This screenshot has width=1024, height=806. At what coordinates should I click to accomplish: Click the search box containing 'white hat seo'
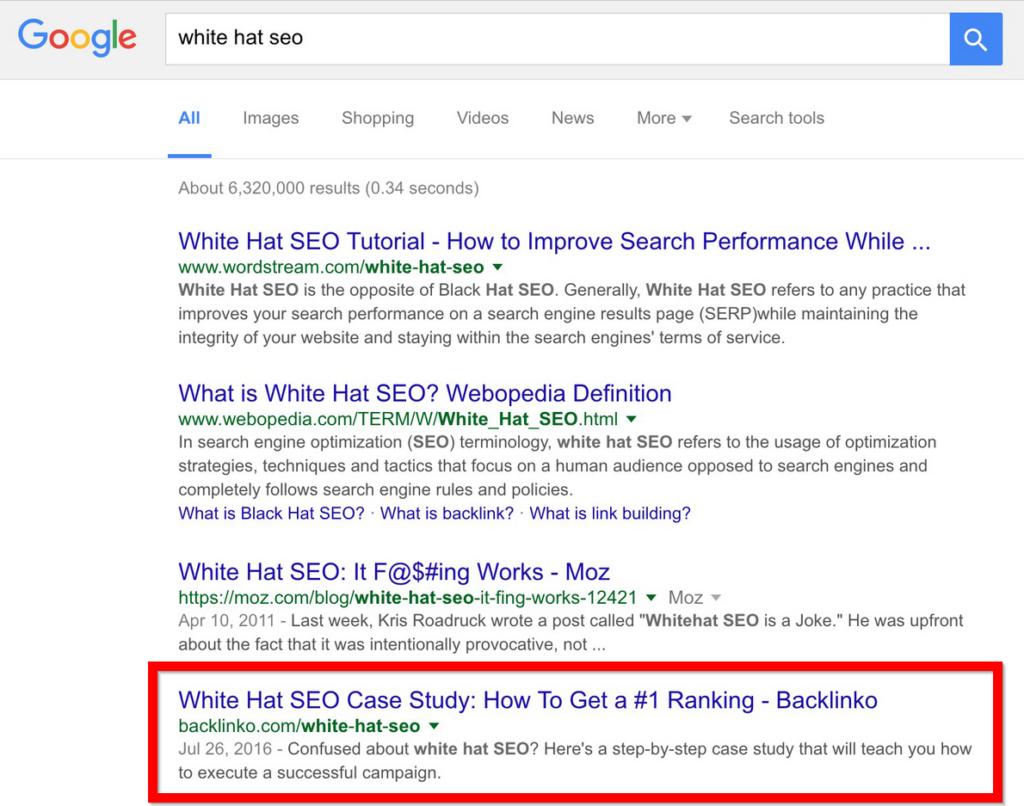[x=555, y=39]
